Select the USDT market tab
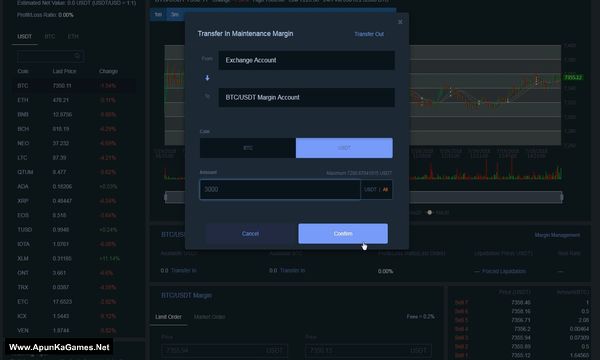Viewport: 600px width, 360px height. tap(24, 36)
